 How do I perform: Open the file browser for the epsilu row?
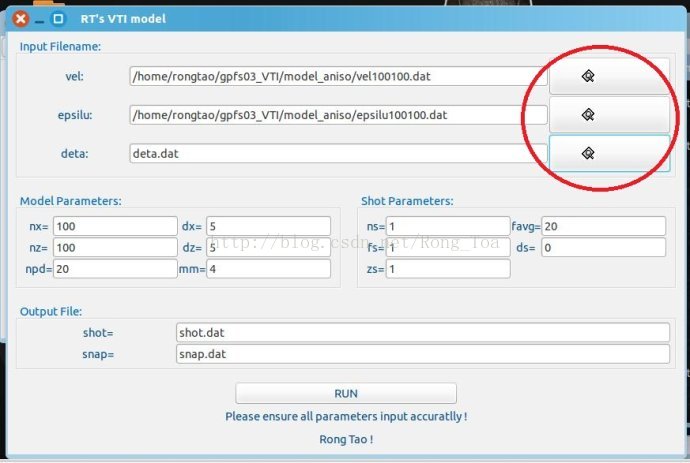(609, 115)
